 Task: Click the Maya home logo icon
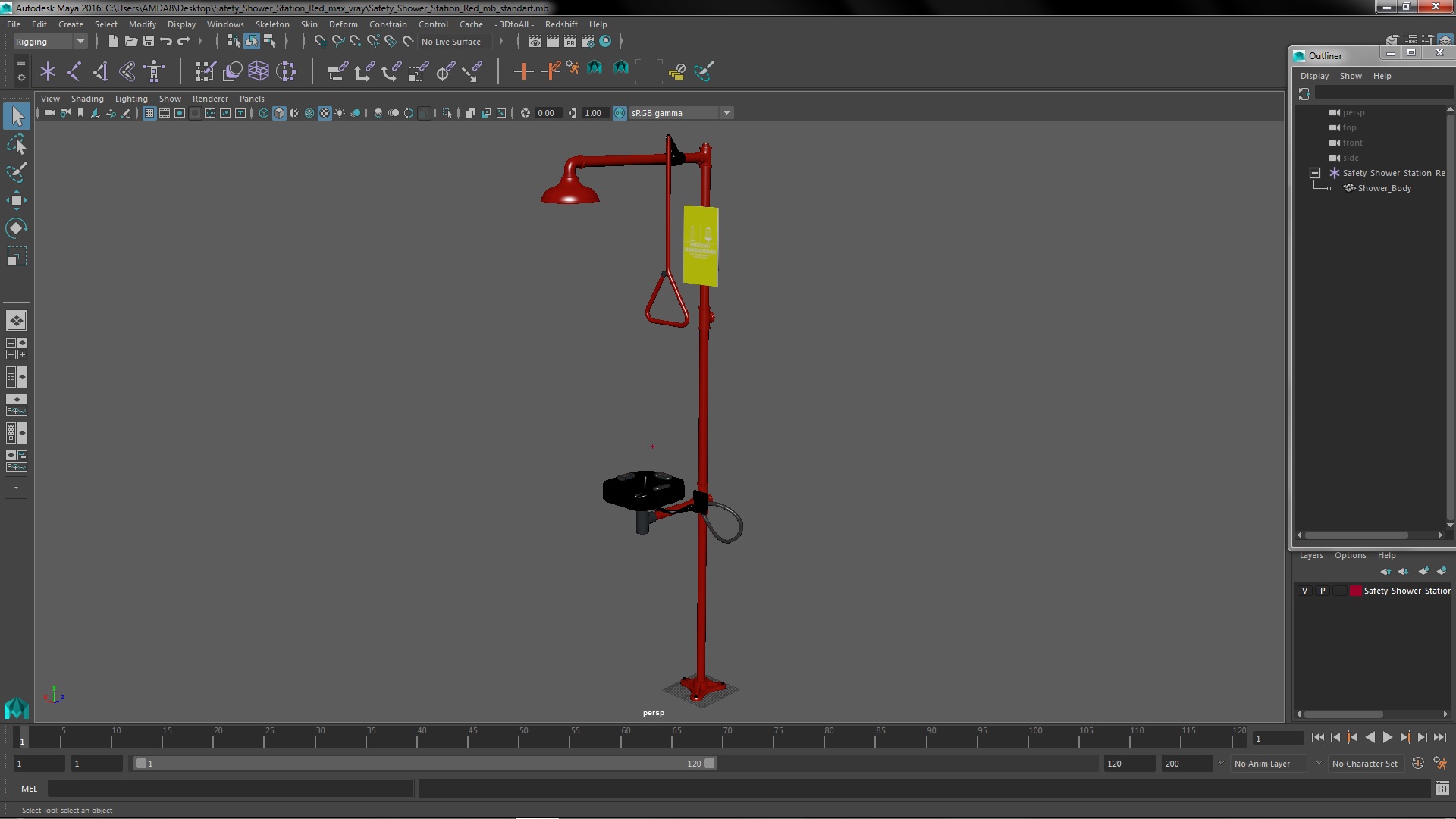tap(17, 708)
